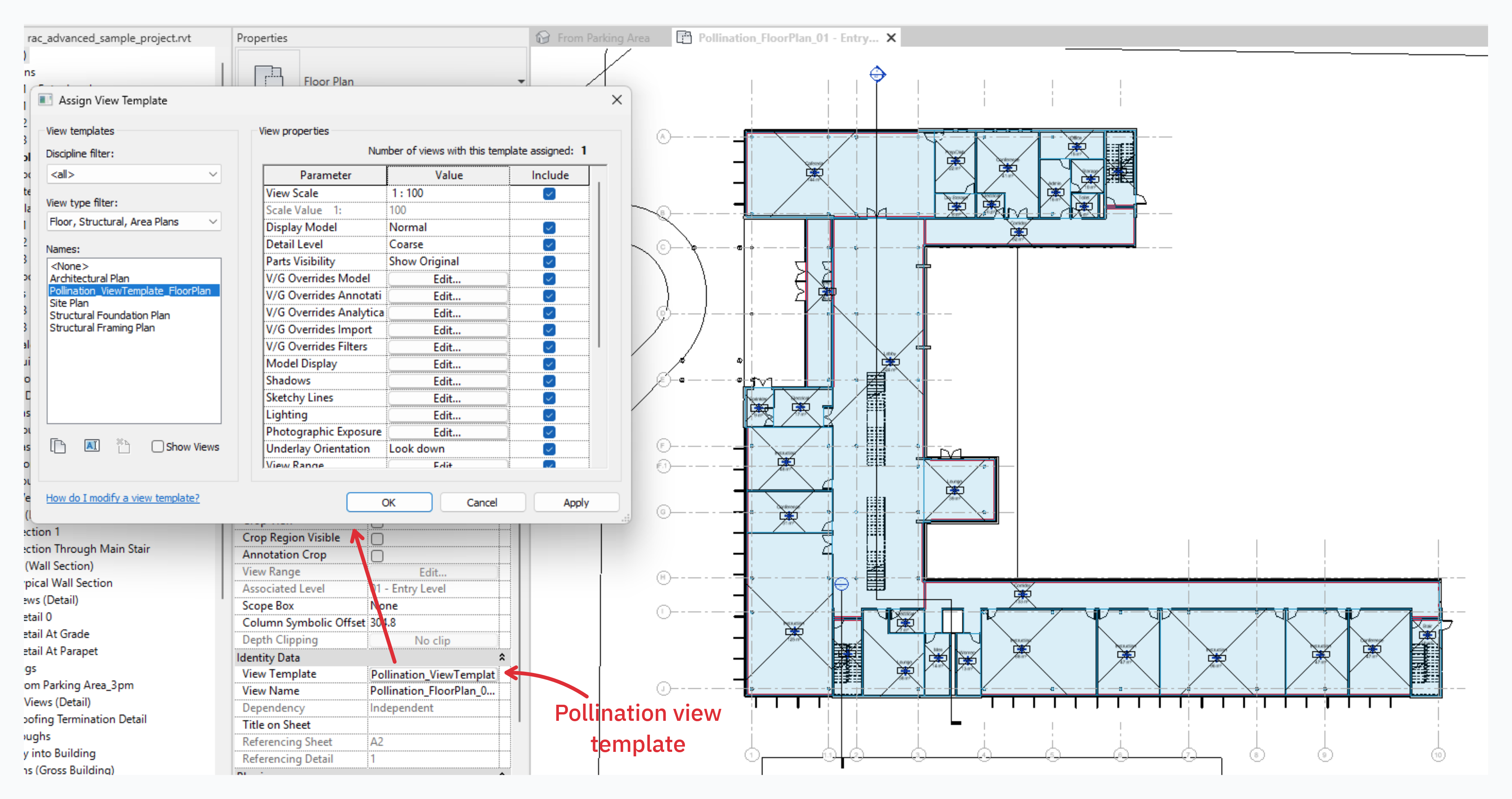Expand the Floor Plan type selector dropdown
Viewport: 1512px width, 799px height.
click(521, 82)
